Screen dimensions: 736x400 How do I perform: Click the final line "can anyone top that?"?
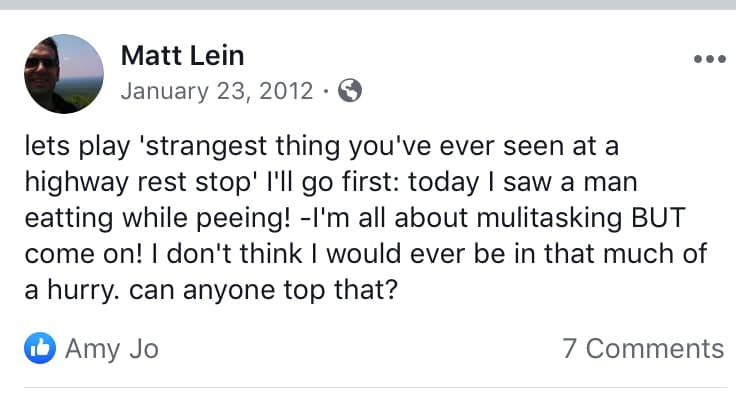tap(263, 290)
